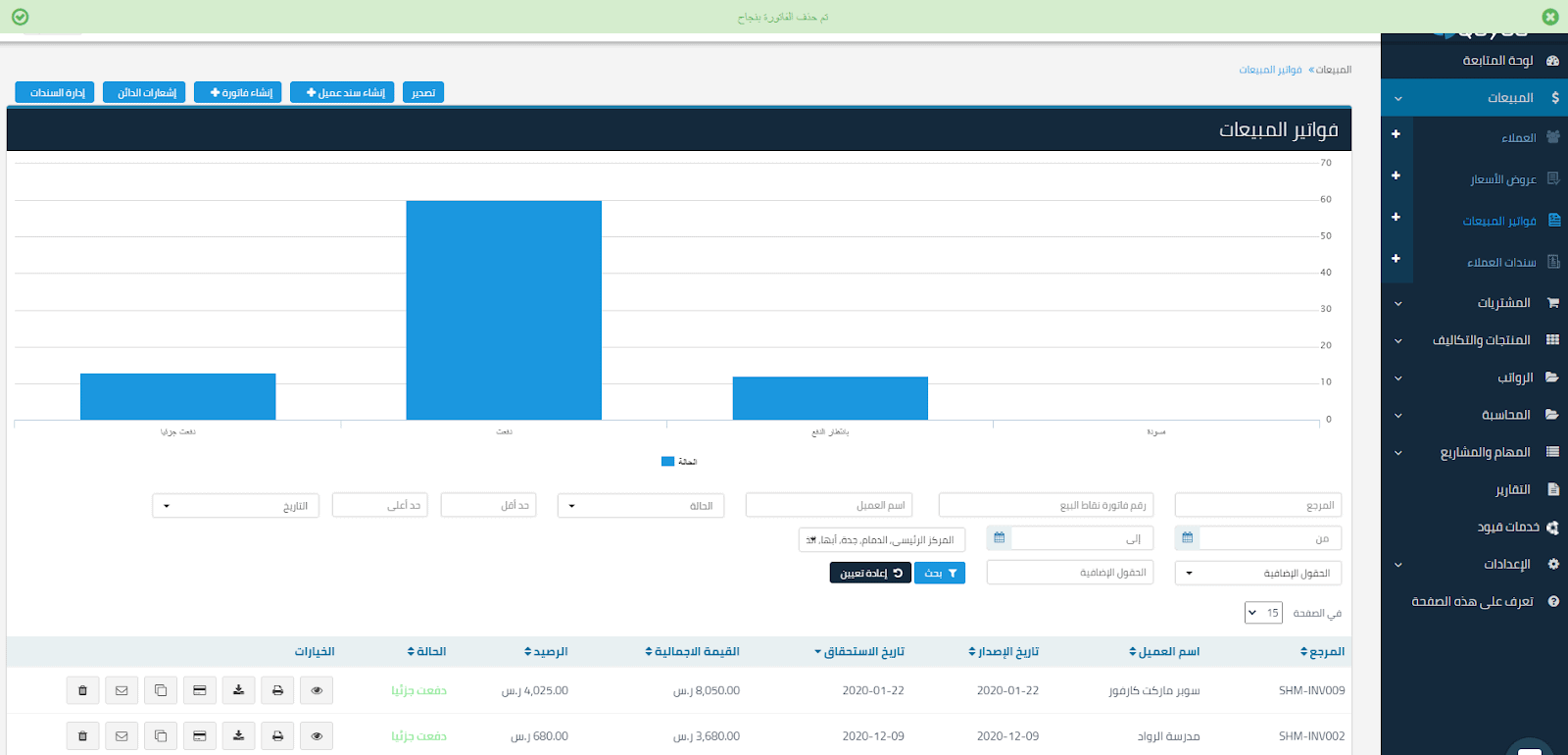This screenshot has height=755, width=1568.
Task: Click the trash icon for invoice SHM-INV009
Action: (x=82, y=690)
